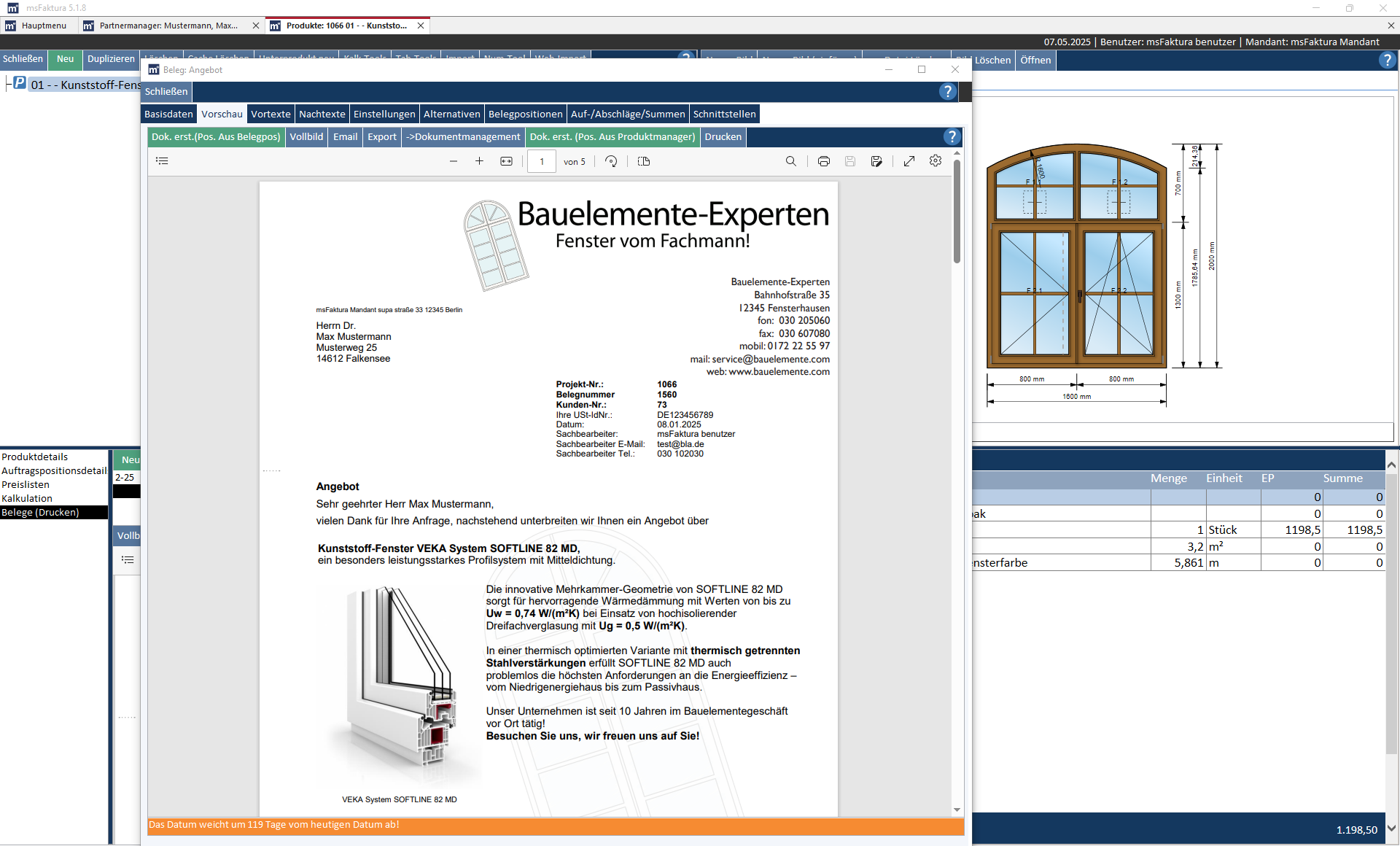Click the Drucken button

723,136
